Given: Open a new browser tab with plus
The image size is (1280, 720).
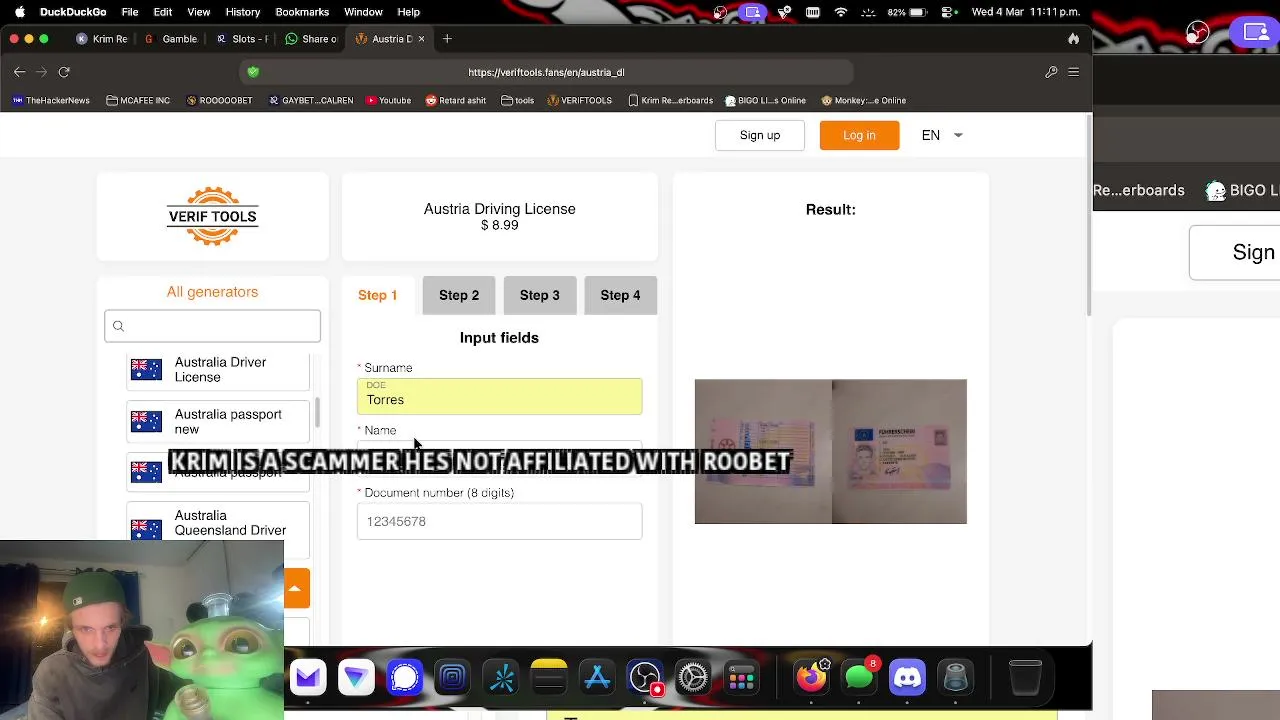Looking at the screenshot, I should coord(447,39).
